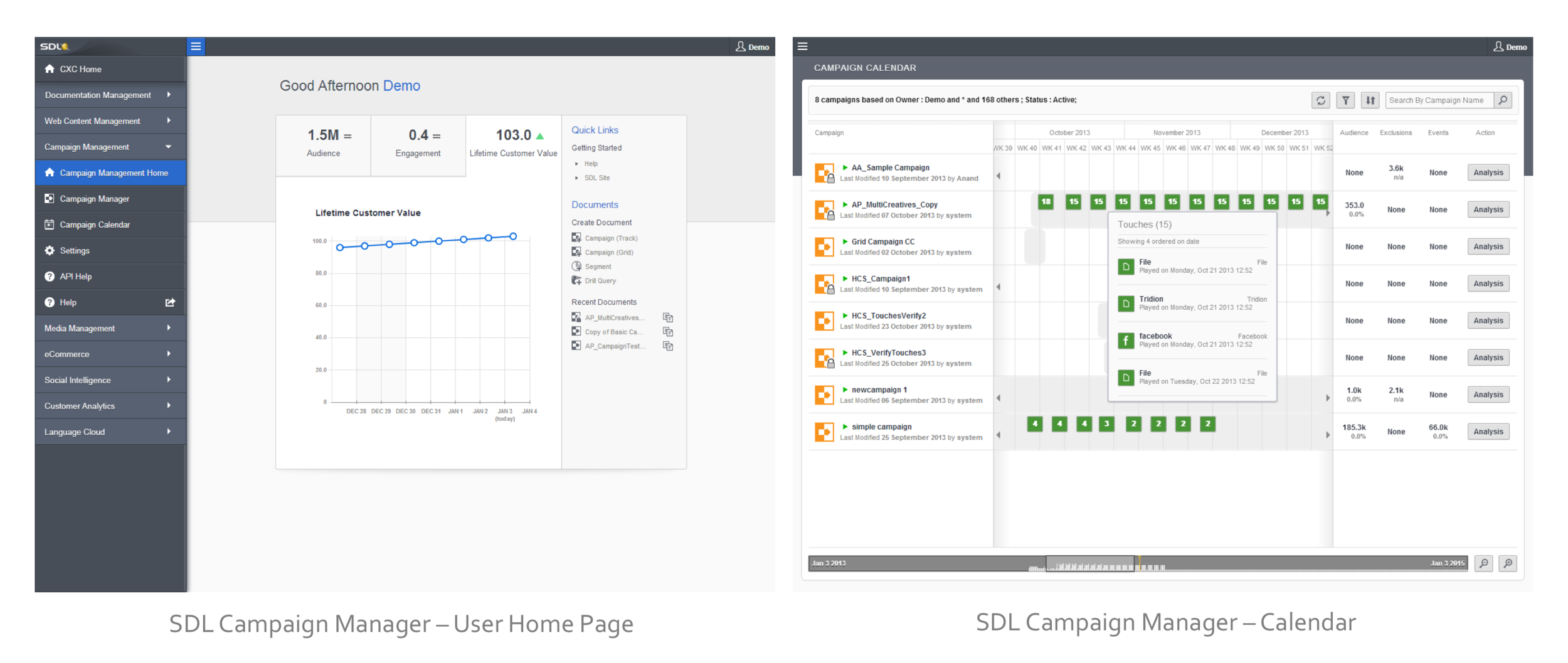
Task: Open Analysis for simple campaign
Action: pyautogui.click(x=1488, y=432)
